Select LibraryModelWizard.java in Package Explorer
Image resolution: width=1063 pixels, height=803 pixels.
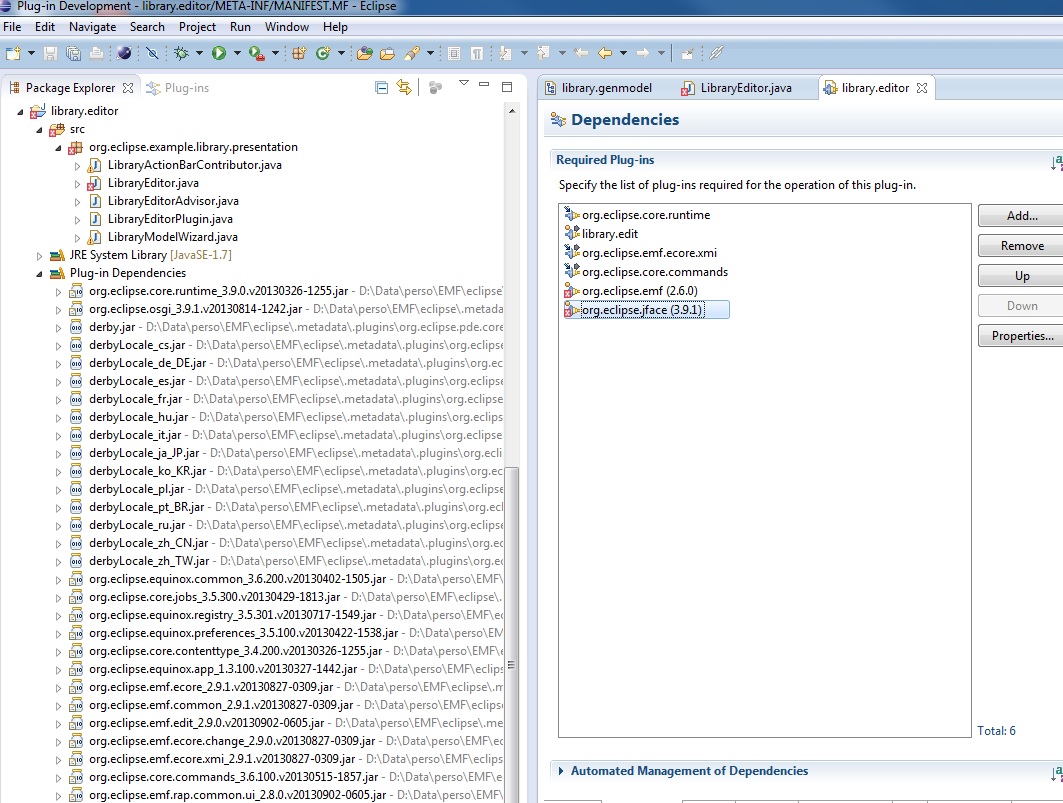173,237
